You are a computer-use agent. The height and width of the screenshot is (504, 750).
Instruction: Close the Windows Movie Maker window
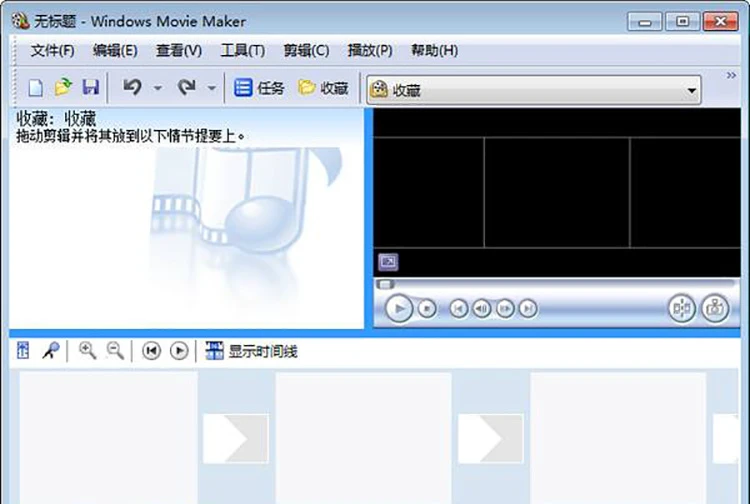[x=721, y=22]
